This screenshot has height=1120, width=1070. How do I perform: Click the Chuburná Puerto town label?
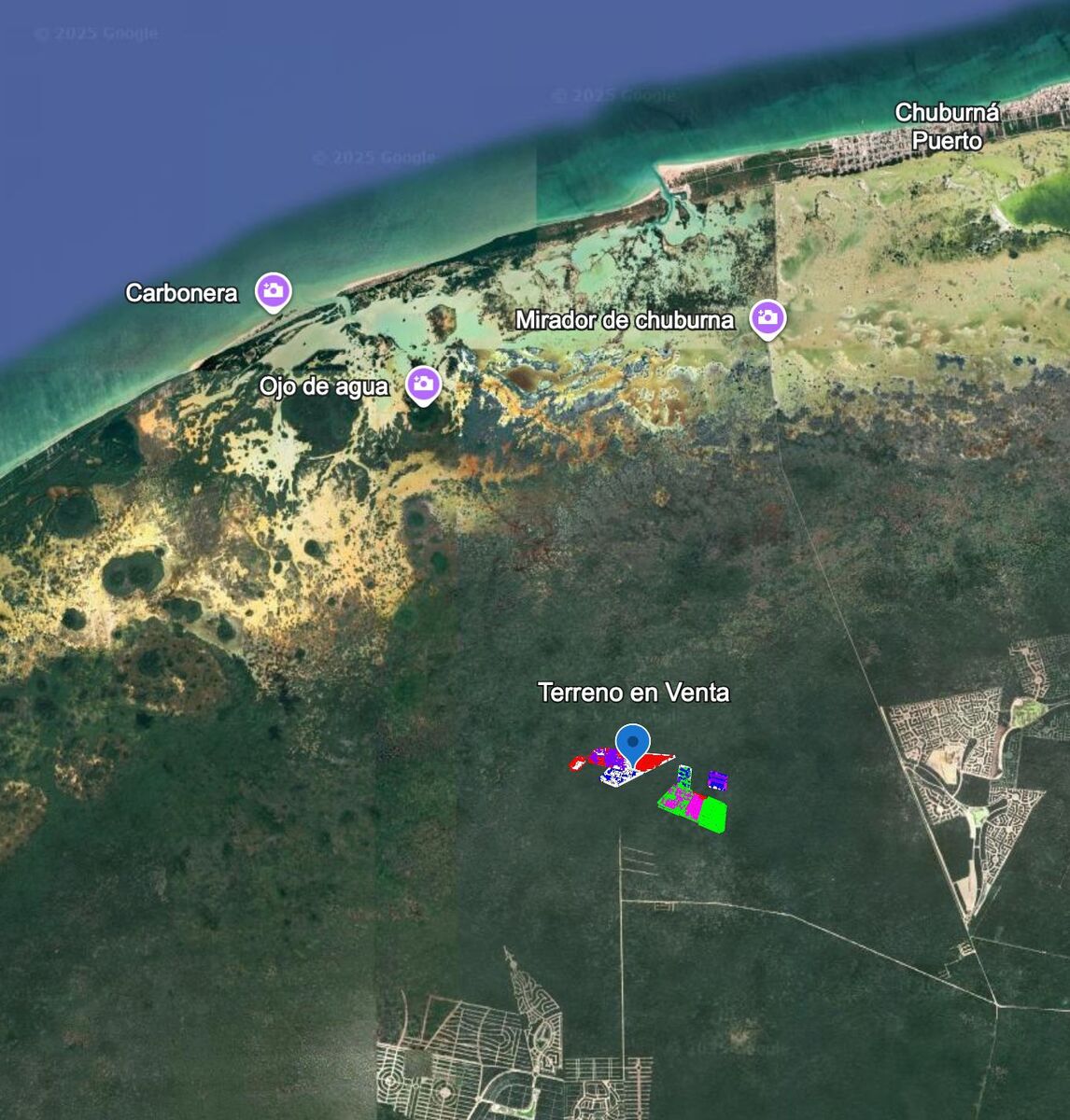[947, 126]
